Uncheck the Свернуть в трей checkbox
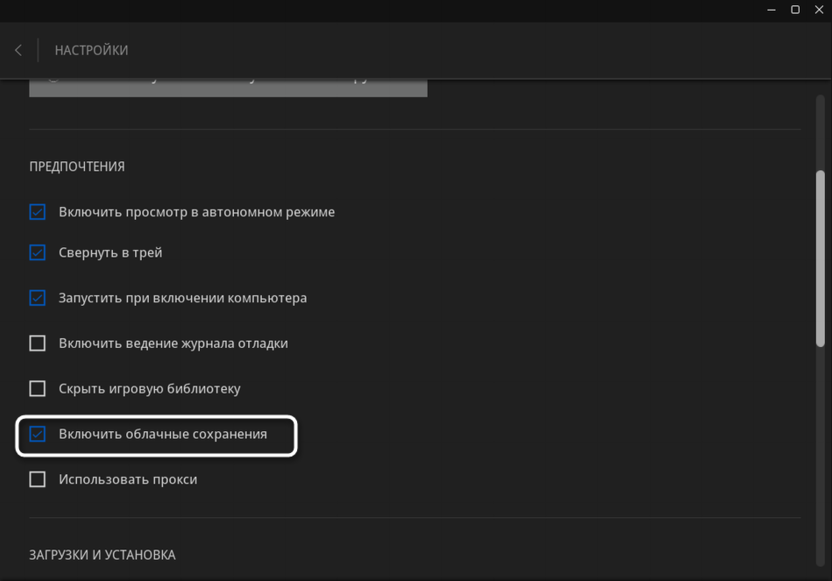Image resolution: width=832 pixels, height=581 pixels. [x=38, y=253]
